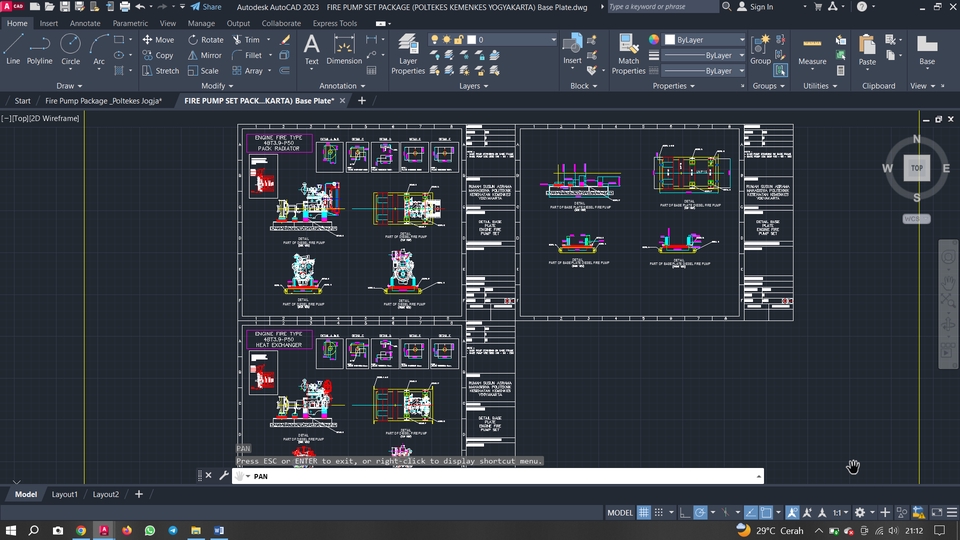Click the Mirror tool
Image resolution: width=960 pixels, height=540 pixels.
coord(204,55)
